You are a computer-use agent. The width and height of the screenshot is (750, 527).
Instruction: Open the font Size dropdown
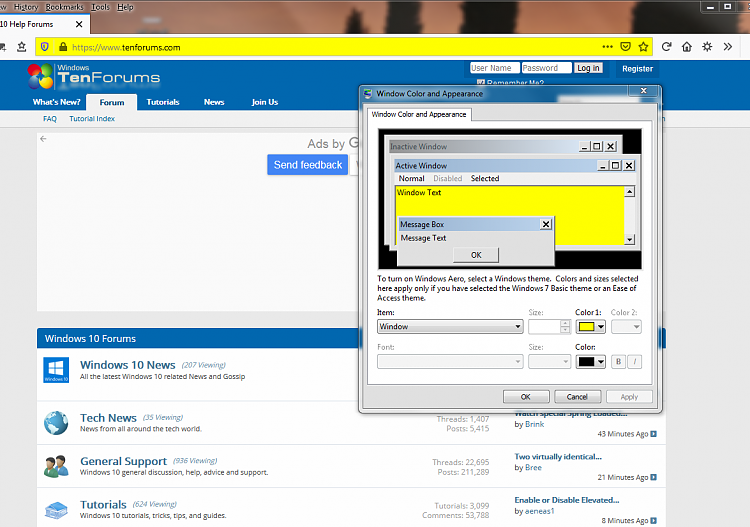[x=550, y=362]
